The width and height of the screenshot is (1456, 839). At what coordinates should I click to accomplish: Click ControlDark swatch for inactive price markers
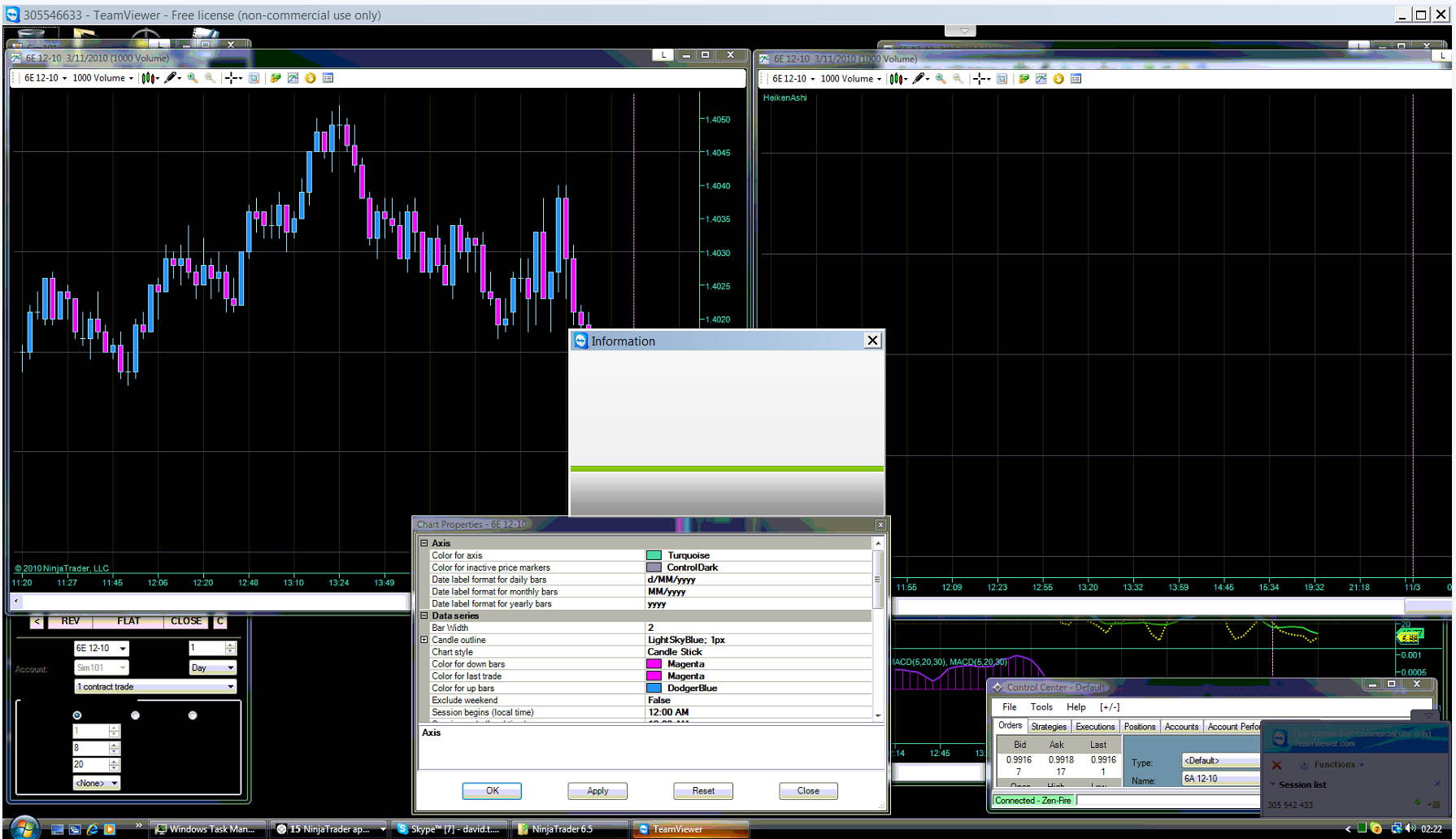point(654,567)
